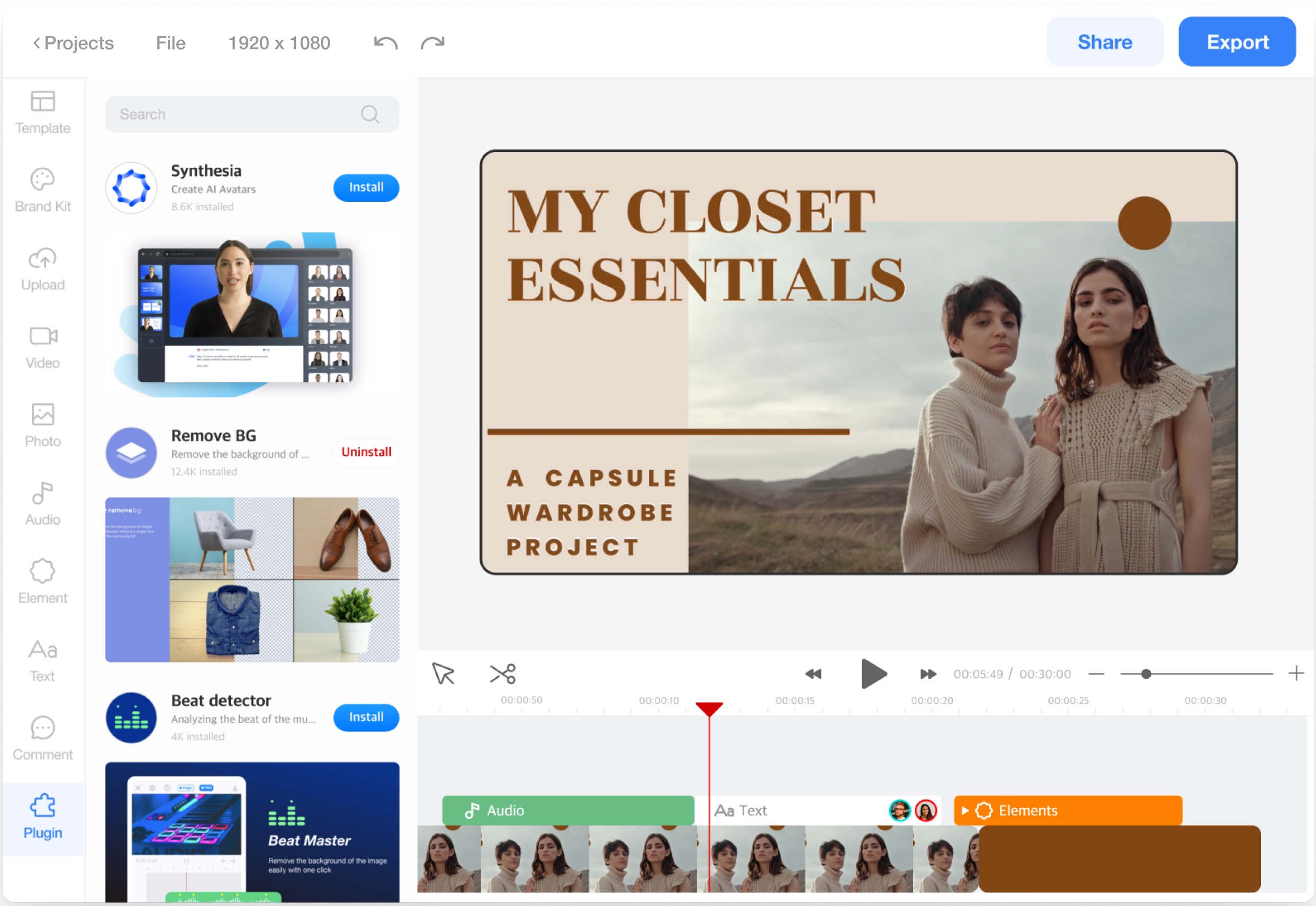Click the timeline zoom slider handle
The width and height of the screenshot is (1316, 906).
1146,674
